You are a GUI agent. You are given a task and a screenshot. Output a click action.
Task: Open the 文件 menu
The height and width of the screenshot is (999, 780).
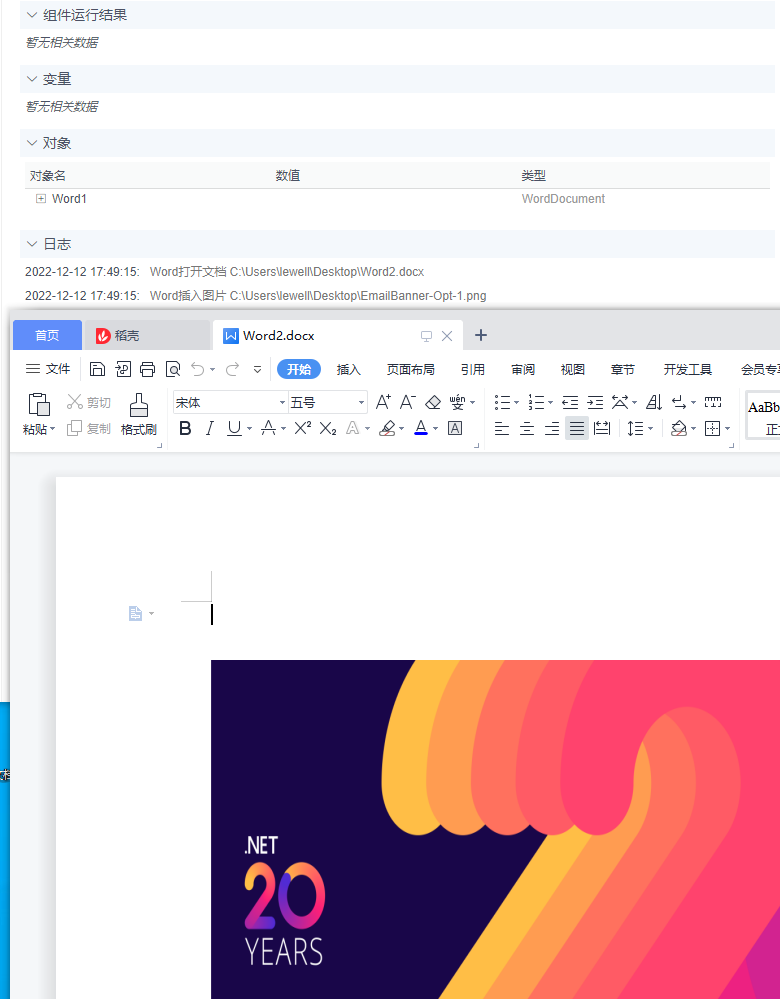(x=48, y=369)
